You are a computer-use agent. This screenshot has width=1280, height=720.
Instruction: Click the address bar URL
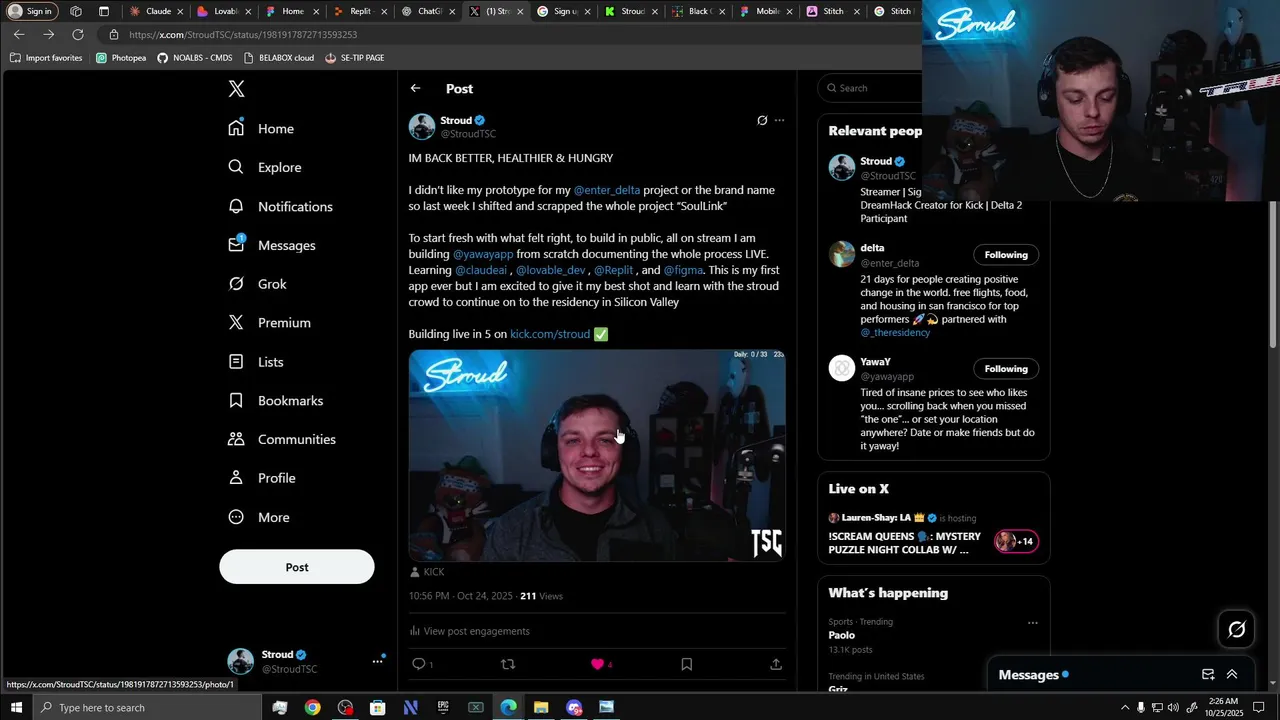coord(243,34)
